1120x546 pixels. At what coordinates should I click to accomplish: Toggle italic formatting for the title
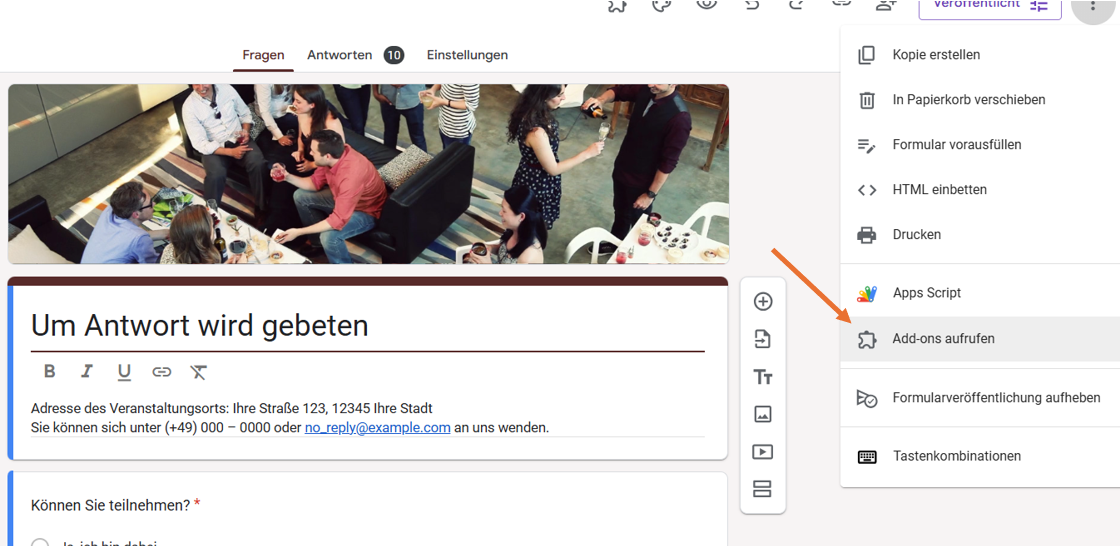87,371
